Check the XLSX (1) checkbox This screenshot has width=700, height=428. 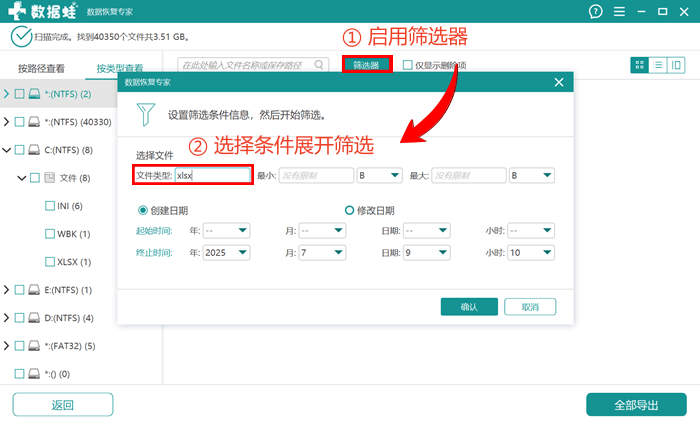pos(50,262)
